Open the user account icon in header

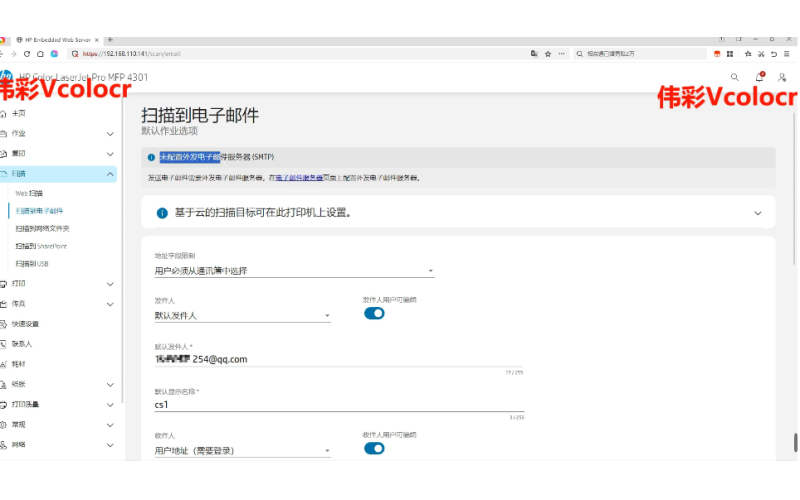coord(783,77)
